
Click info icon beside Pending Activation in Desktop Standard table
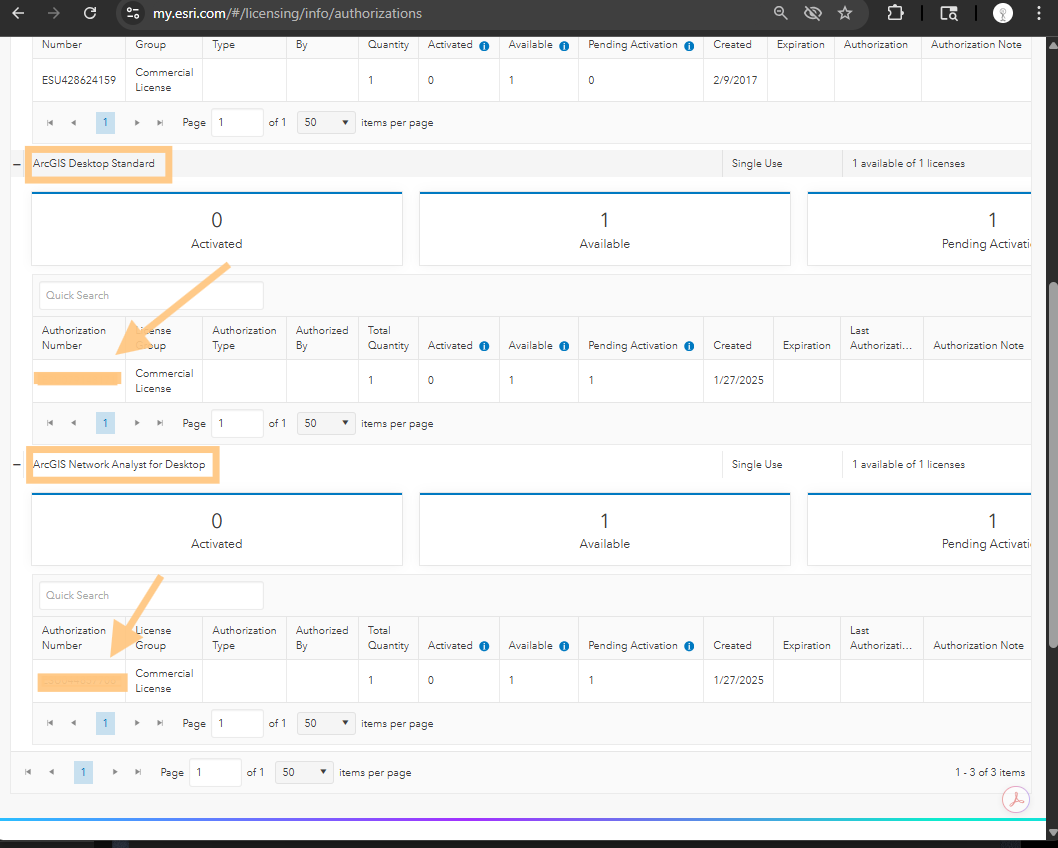coord(689,346)
